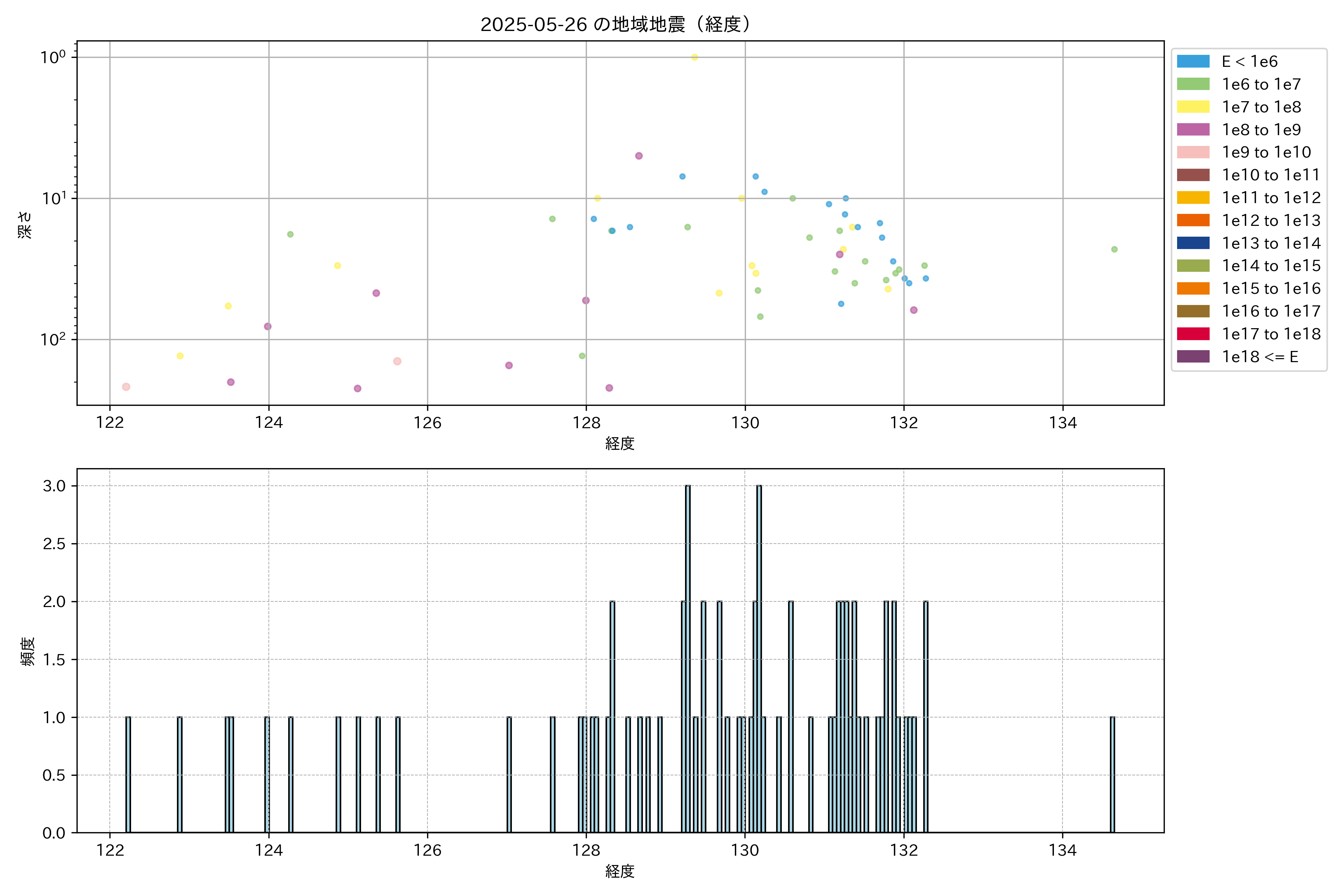Click the '1e15 to 1e16' legend label
Image resolution: width=1344 pixels, height=896 pixels.
tap(1271, 289)
